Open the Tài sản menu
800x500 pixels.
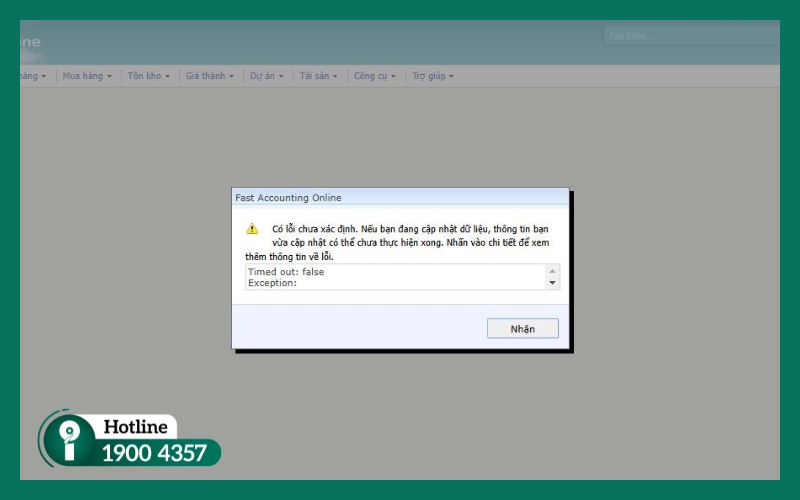click(318, 76)
